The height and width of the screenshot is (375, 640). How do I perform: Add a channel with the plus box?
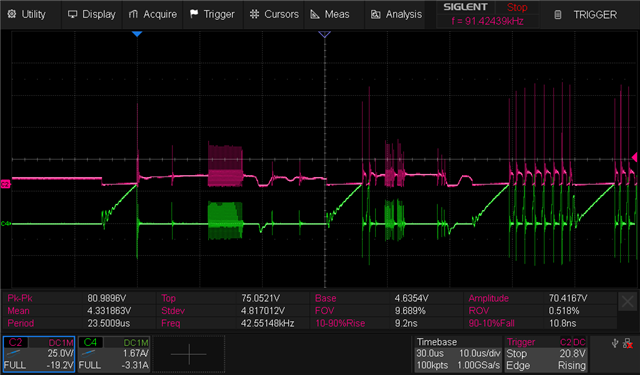tap(189, 354)
